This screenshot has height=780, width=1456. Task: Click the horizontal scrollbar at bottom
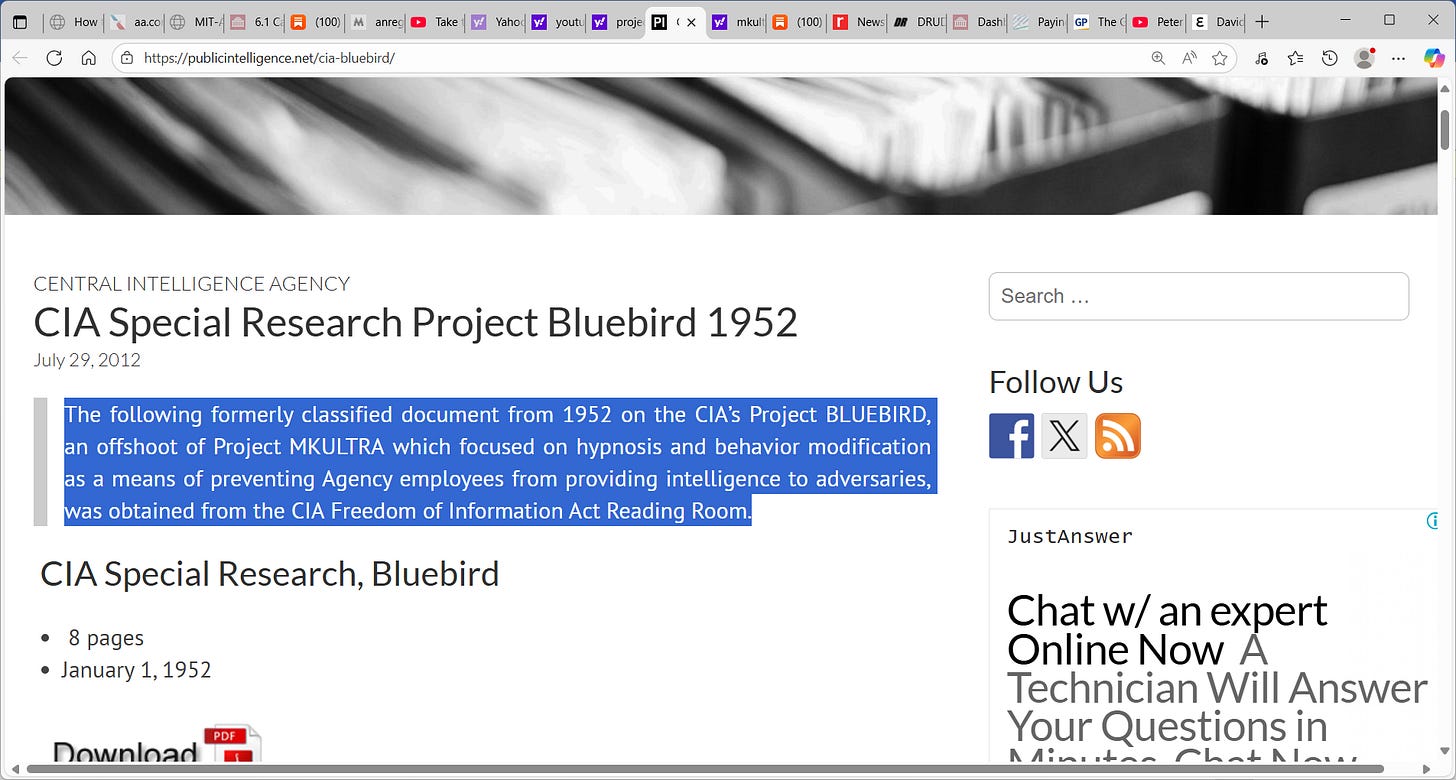705,770
